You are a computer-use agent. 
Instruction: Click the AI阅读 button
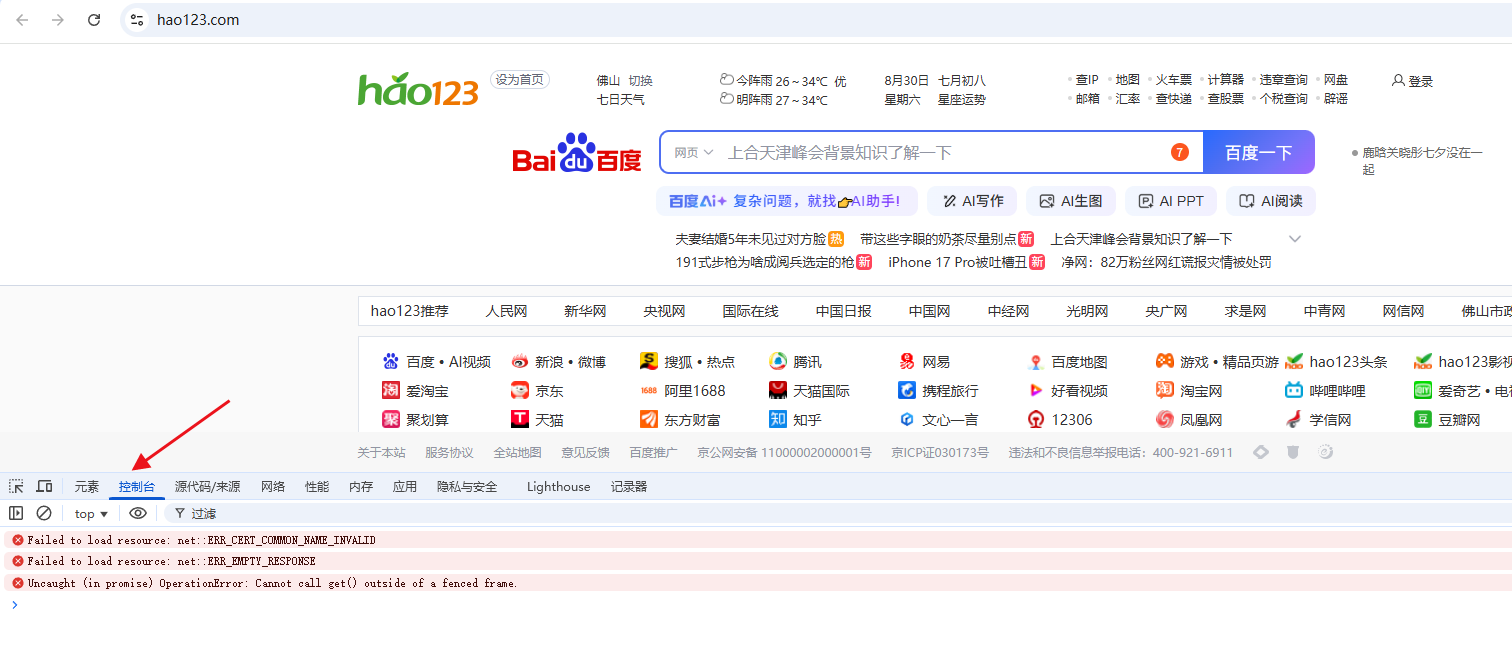[1271, 201]
